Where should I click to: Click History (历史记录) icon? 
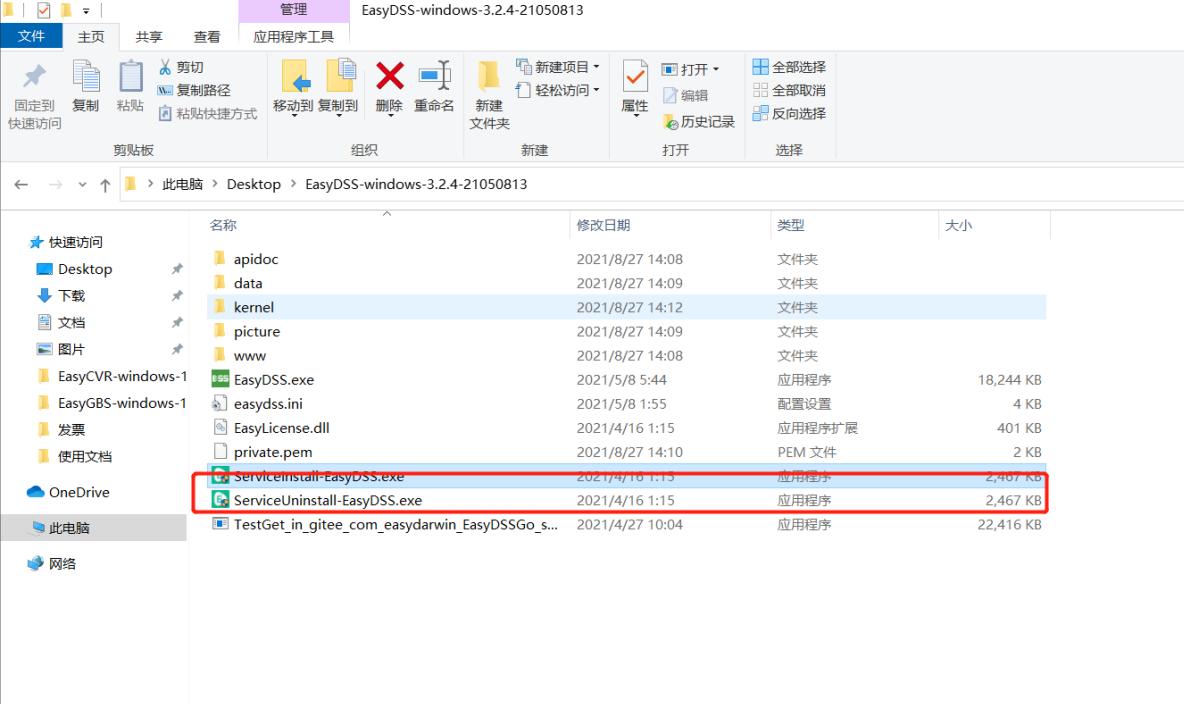pyautogui.click(x=671, y=122)
